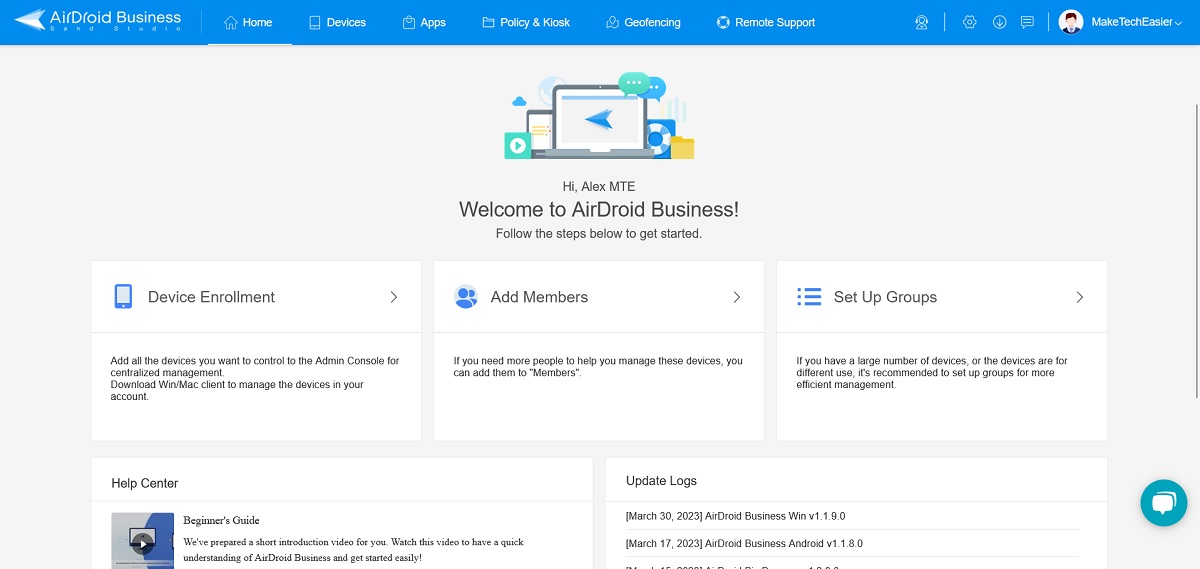This screenshot has height=569, width=1200.
Task: Click the Add Members people icon
Action: coord(466,297)
